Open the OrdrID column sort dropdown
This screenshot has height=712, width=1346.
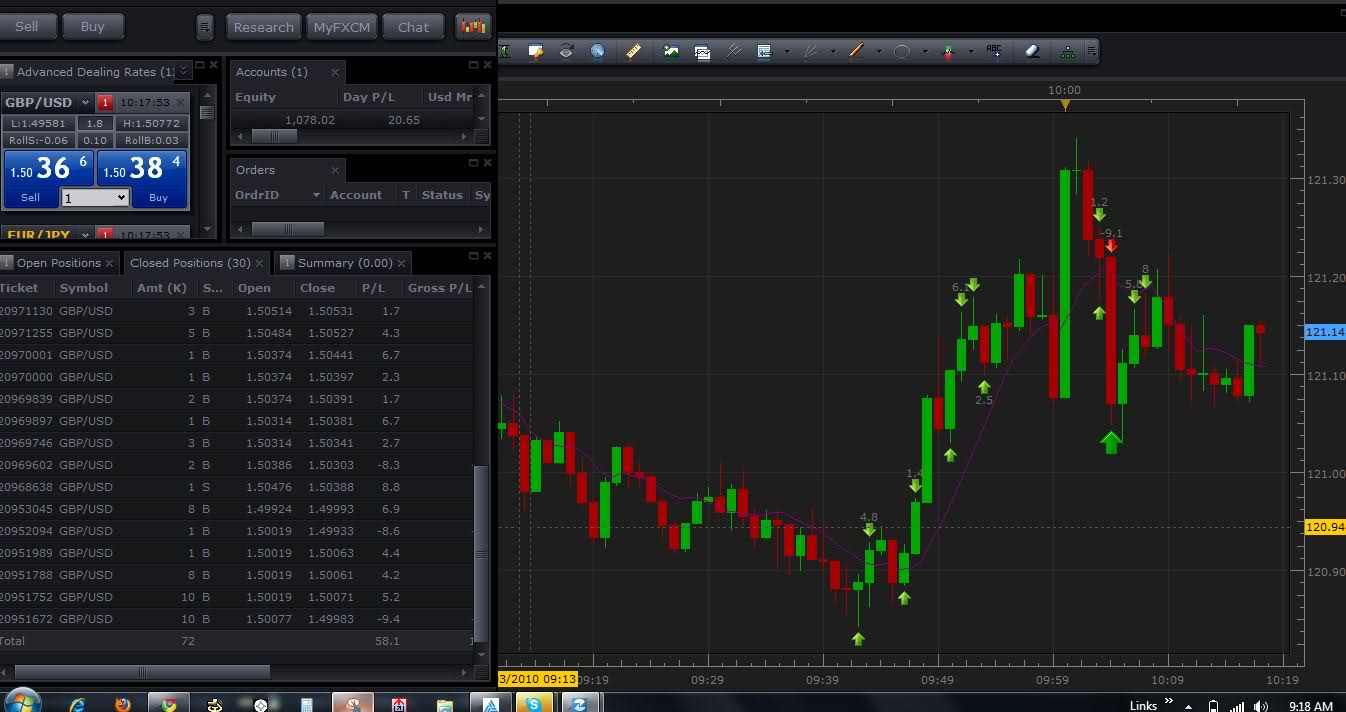316,195
